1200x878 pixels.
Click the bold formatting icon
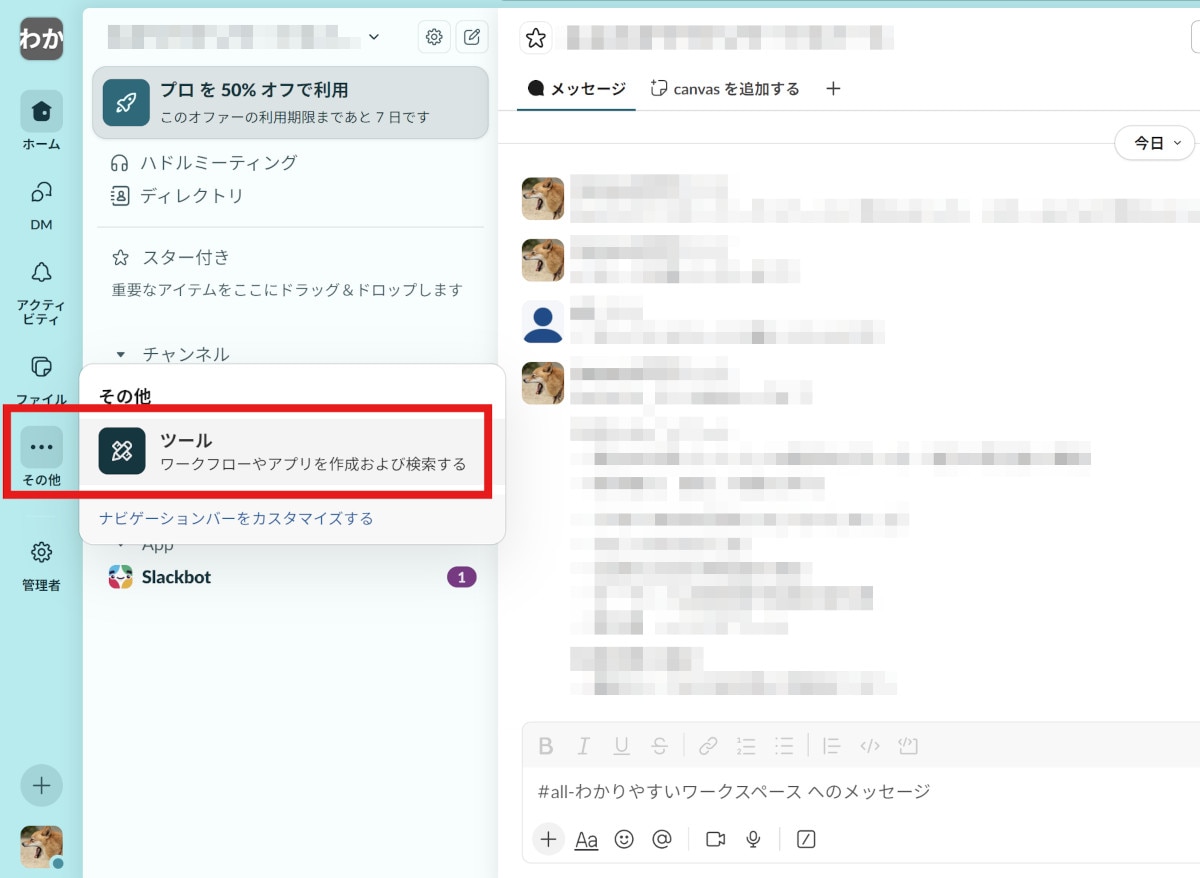(546, 746)
